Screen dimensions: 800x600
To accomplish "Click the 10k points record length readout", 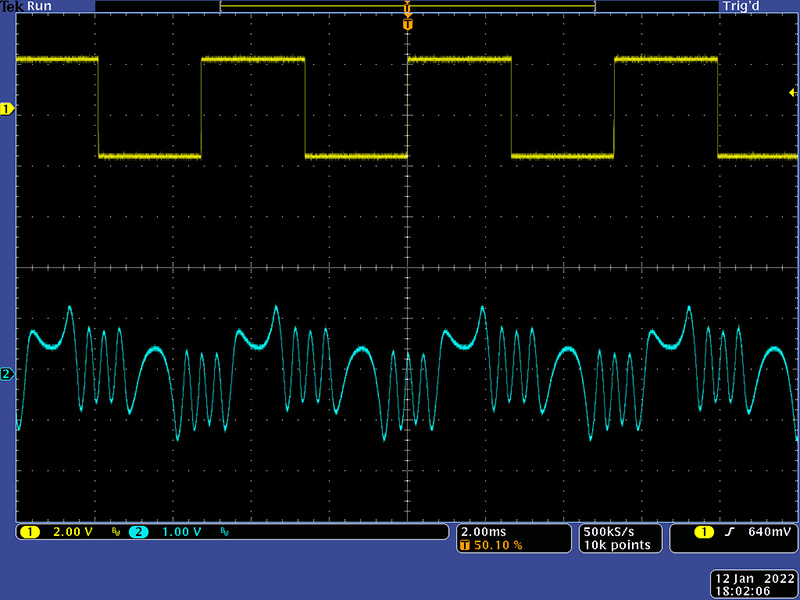I will coord(617,545).
